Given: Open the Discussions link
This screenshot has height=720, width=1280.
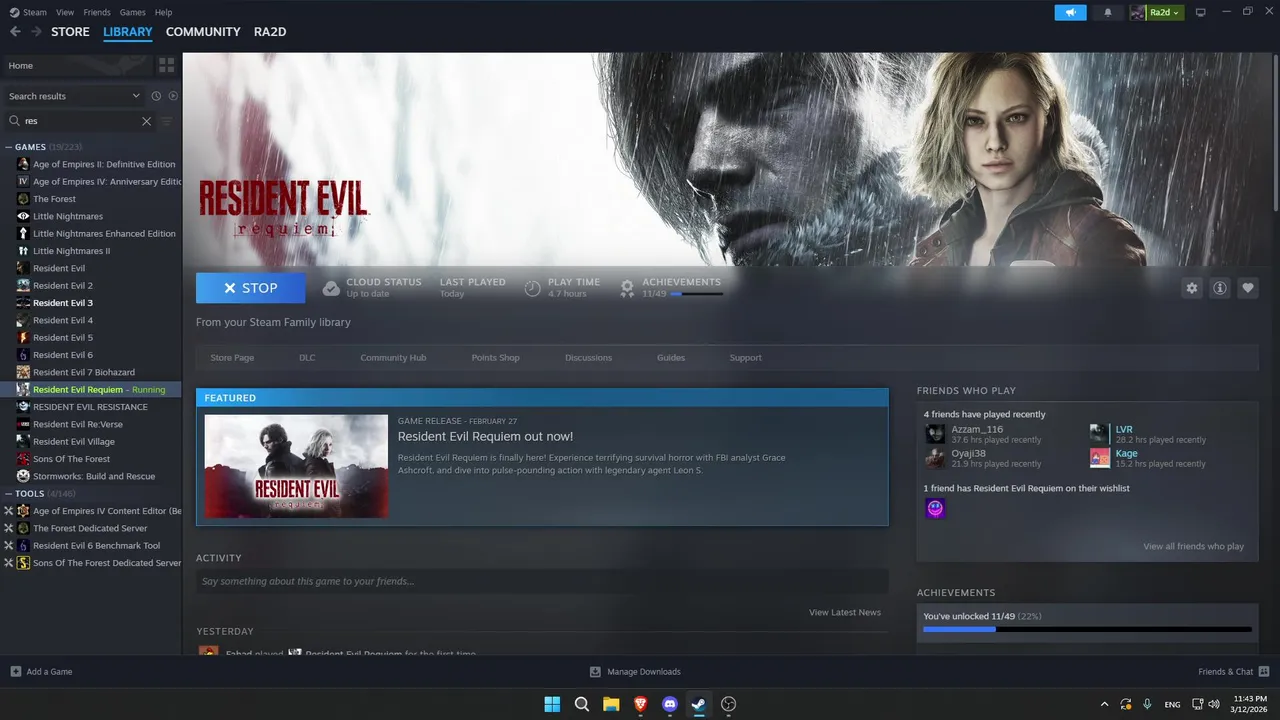Looking at the screenshot, I should coord(588,358).
